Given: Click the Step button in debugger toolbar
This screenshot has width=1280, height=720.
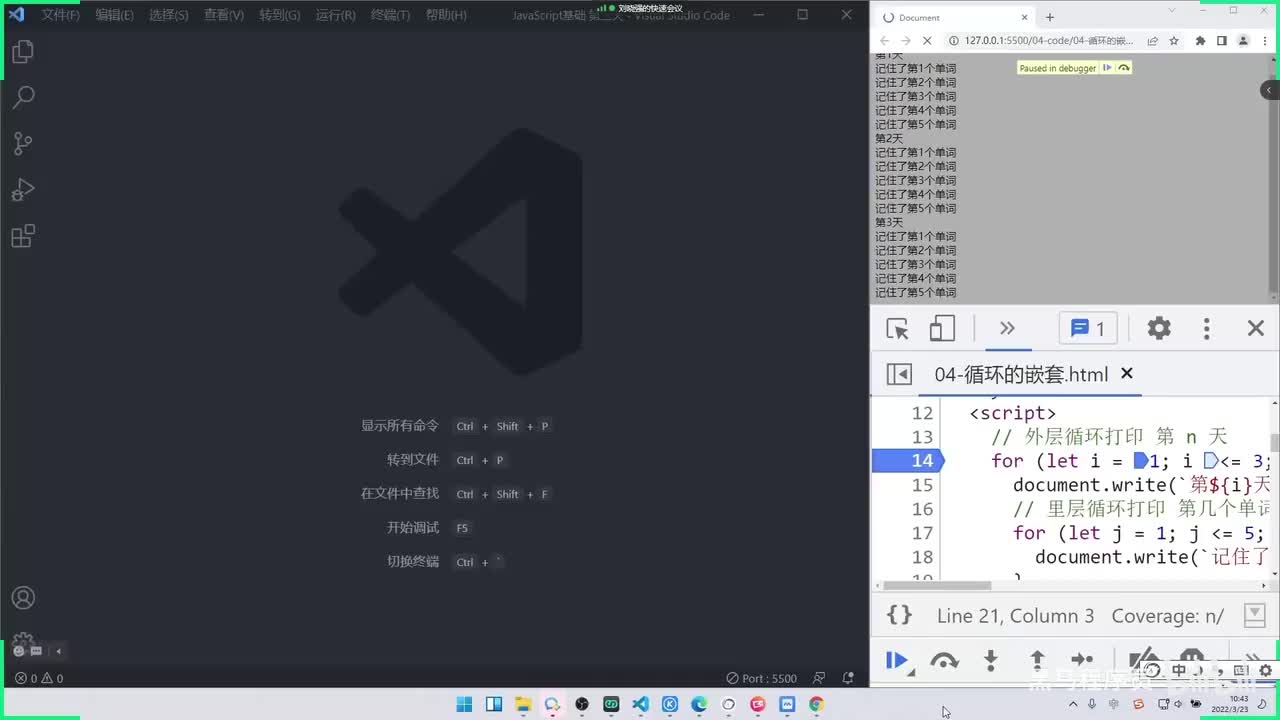Looking at the screenshot, I should tap(1083, 660).
